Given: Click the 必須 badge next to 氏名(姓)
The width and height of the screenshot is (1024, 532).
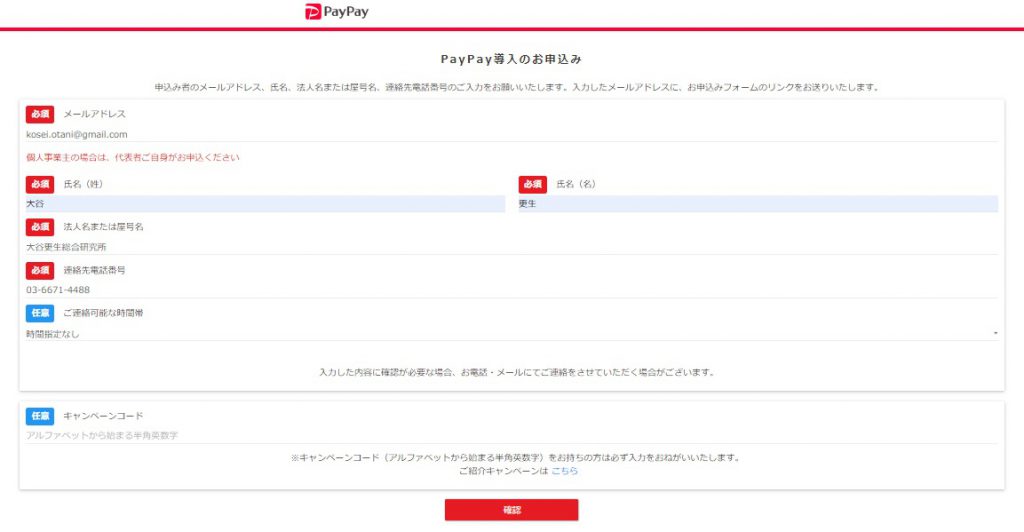Looking at the screenshot, I should pos(40,184).
